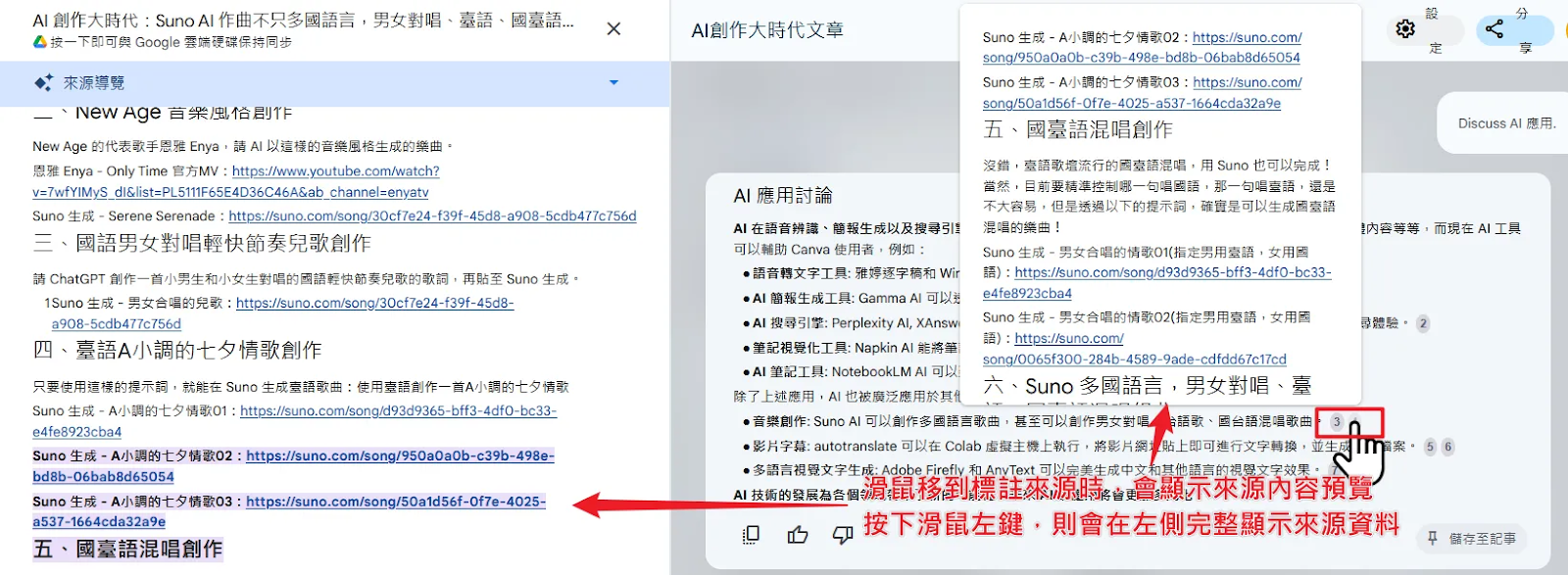Viewport: 1568px width, 575px height.
Task: Click heading 五、國臺語混唱創作 in preview popup
Action: [x=1078, y=129]
